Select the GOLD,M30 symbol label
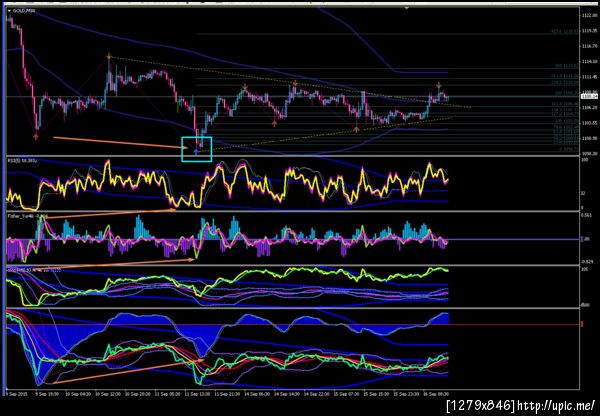 click(24, 11)
